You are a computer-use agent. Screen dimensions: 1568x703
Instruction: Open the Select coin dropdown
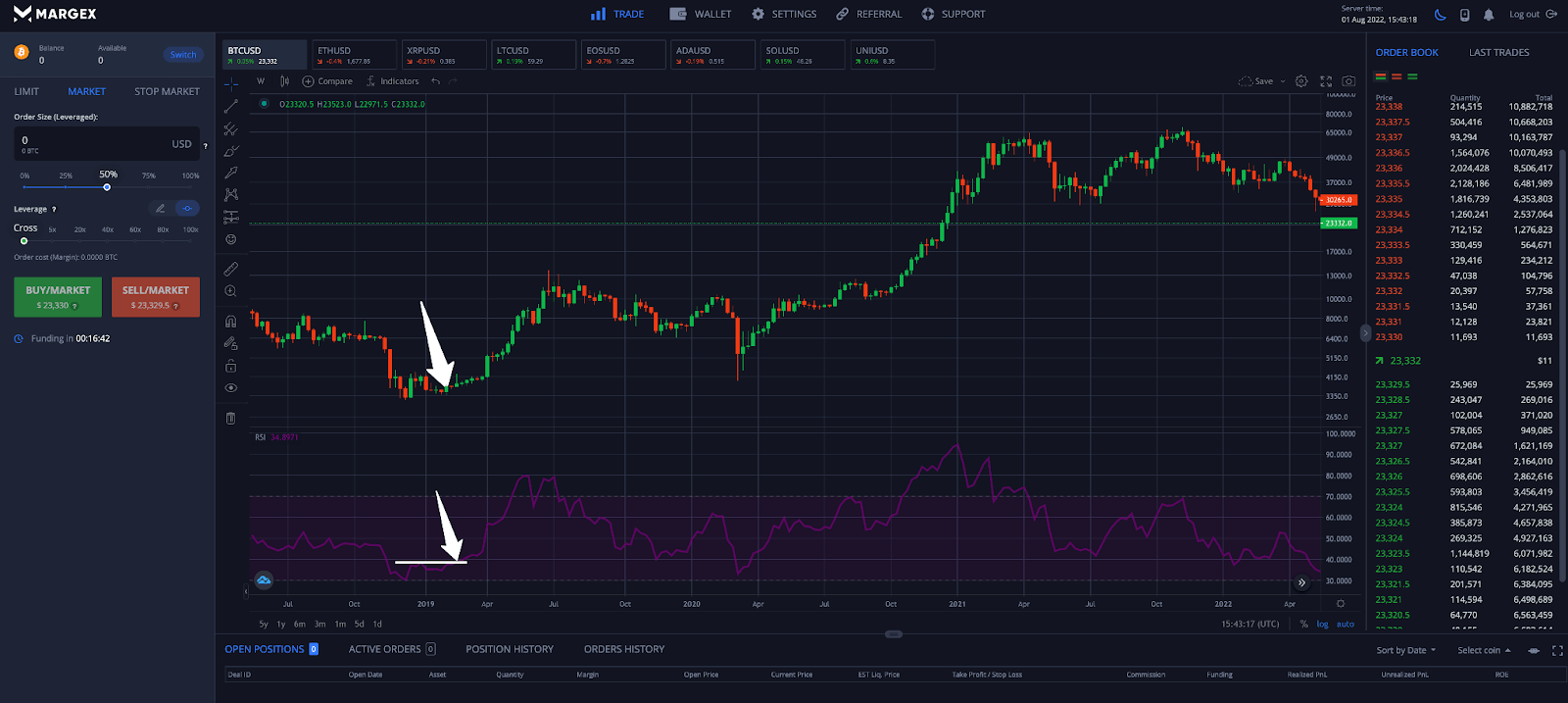[x=1484, y=650]
